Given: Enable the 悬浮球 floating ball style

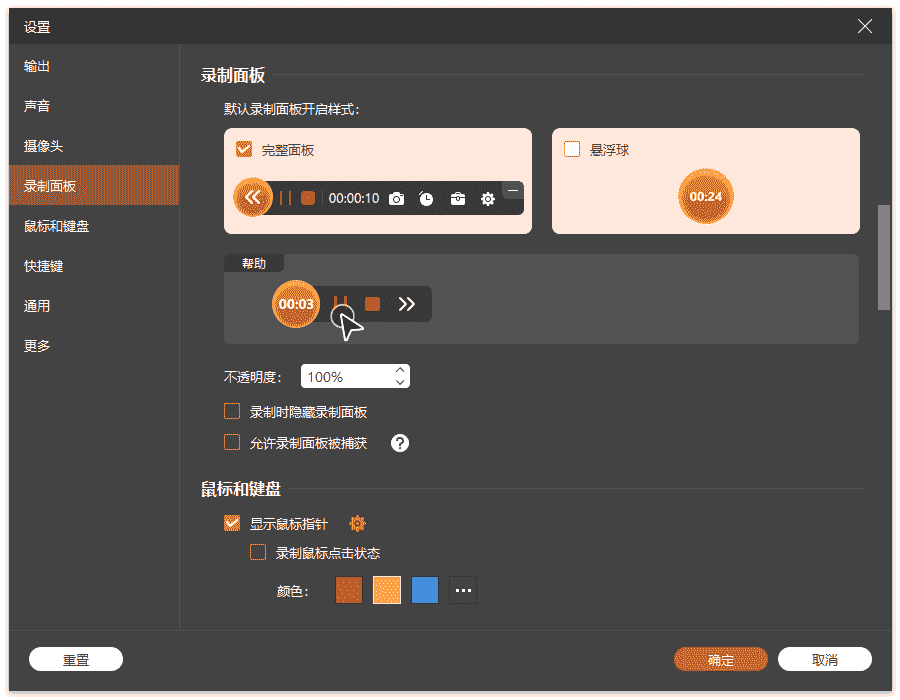Looking at the screenshot, I should pos(572,150).
